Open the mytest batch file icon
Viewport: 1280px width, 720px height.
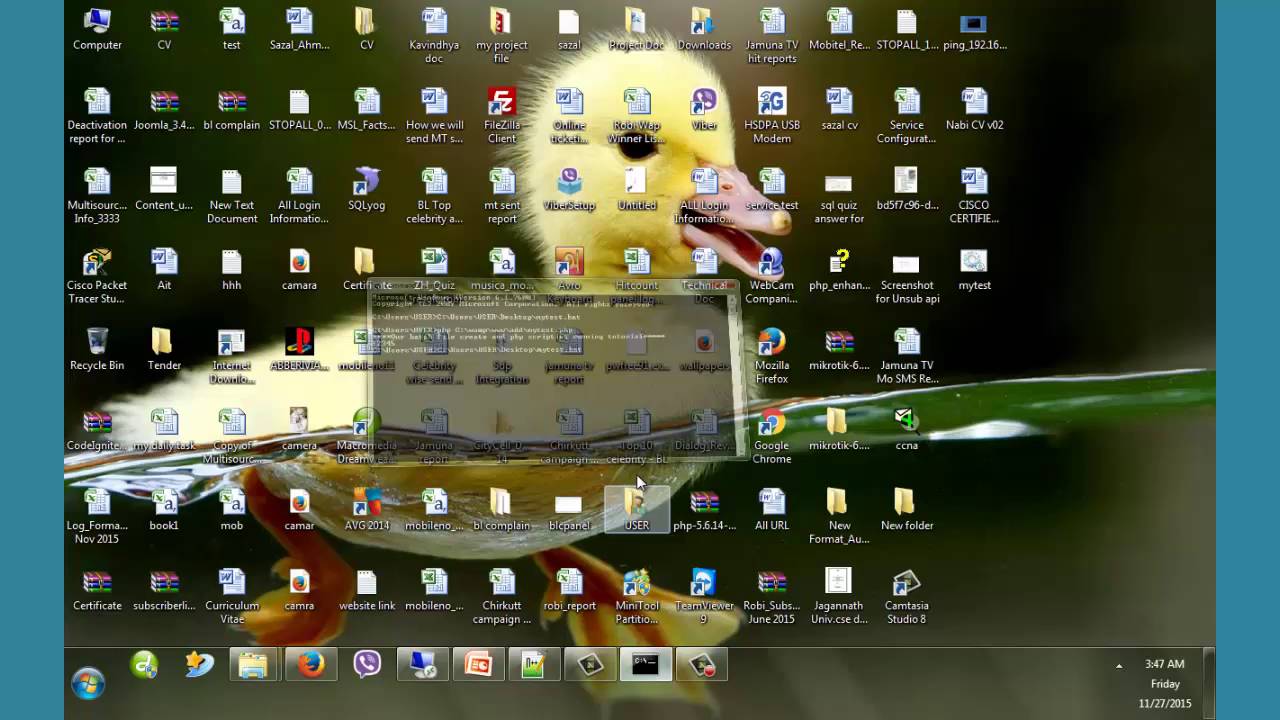(974, 269)
